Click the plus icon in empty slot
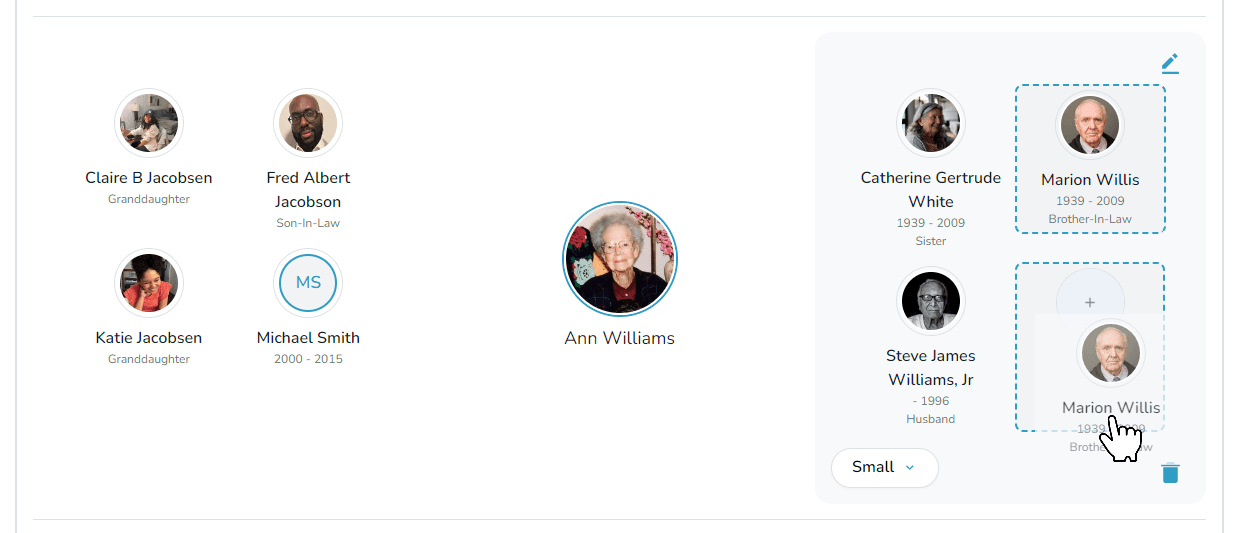Image resolution: width=1235 pixels, height=533 pixels. 1090,301
